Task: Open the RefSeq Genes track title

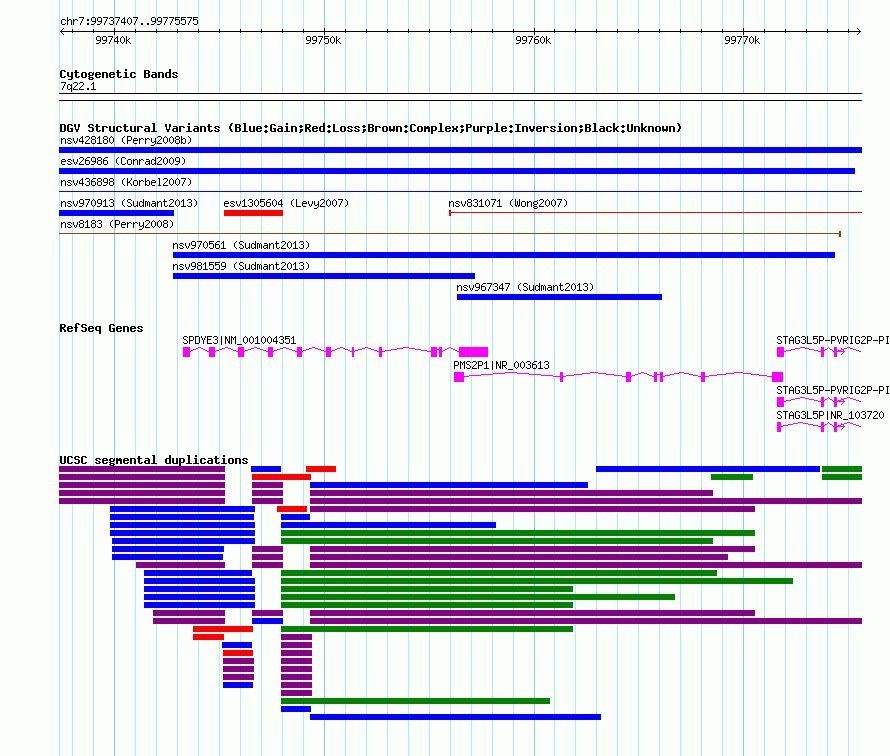Action: coord(101,328)
